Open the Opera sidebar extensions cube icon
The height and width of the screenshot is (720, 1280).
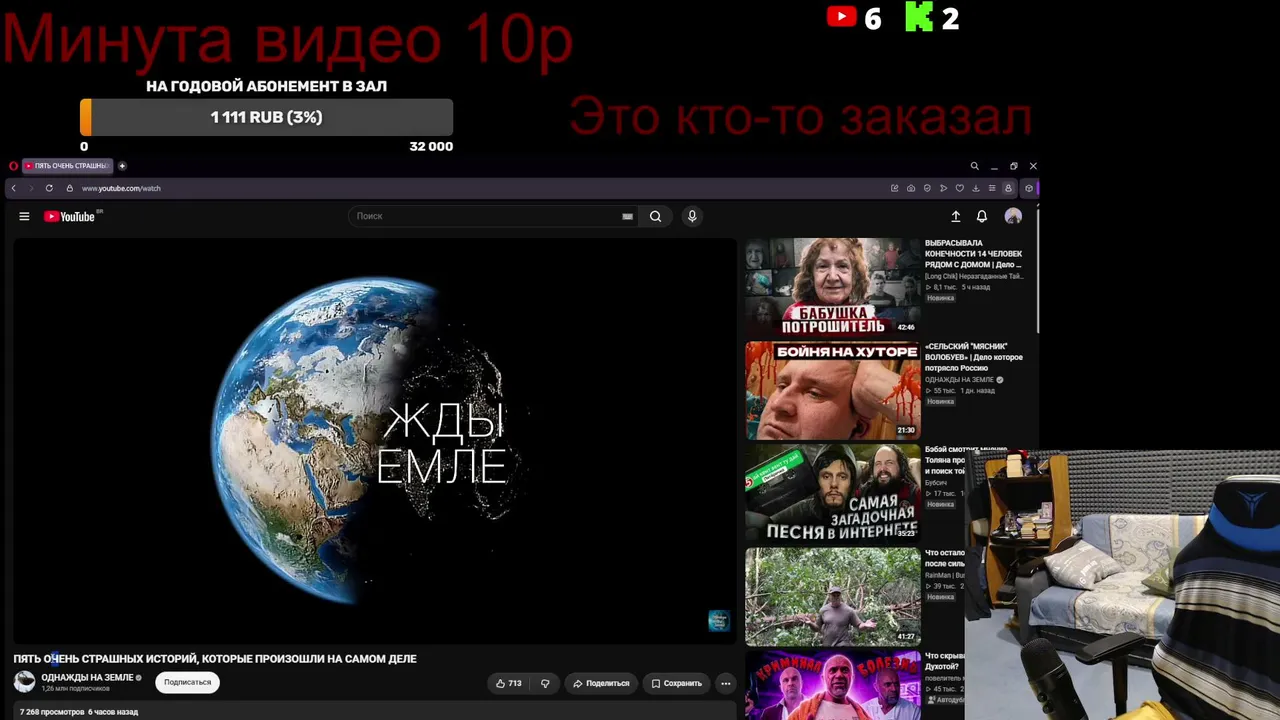coord(1029,188)
